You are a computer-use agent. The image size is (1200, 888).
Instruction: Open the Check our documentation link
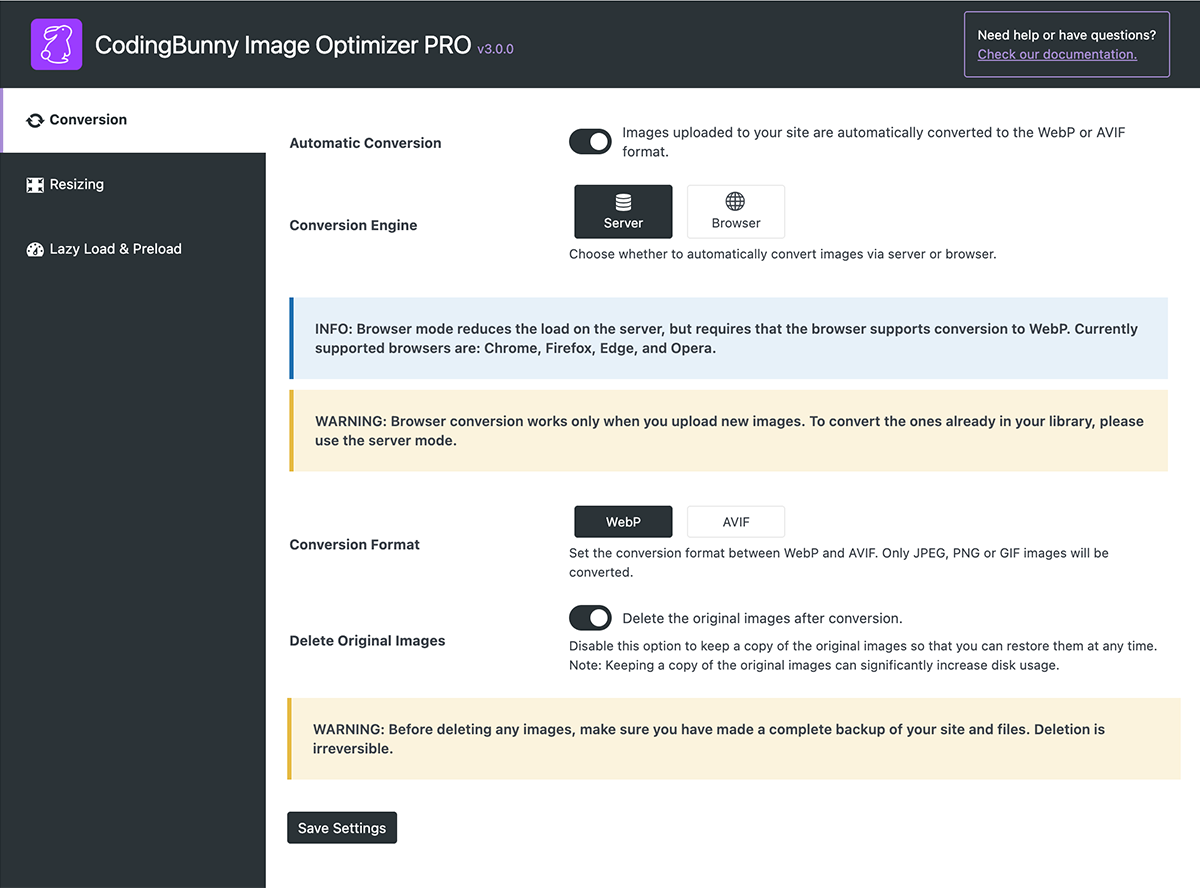click(1057, 55)
